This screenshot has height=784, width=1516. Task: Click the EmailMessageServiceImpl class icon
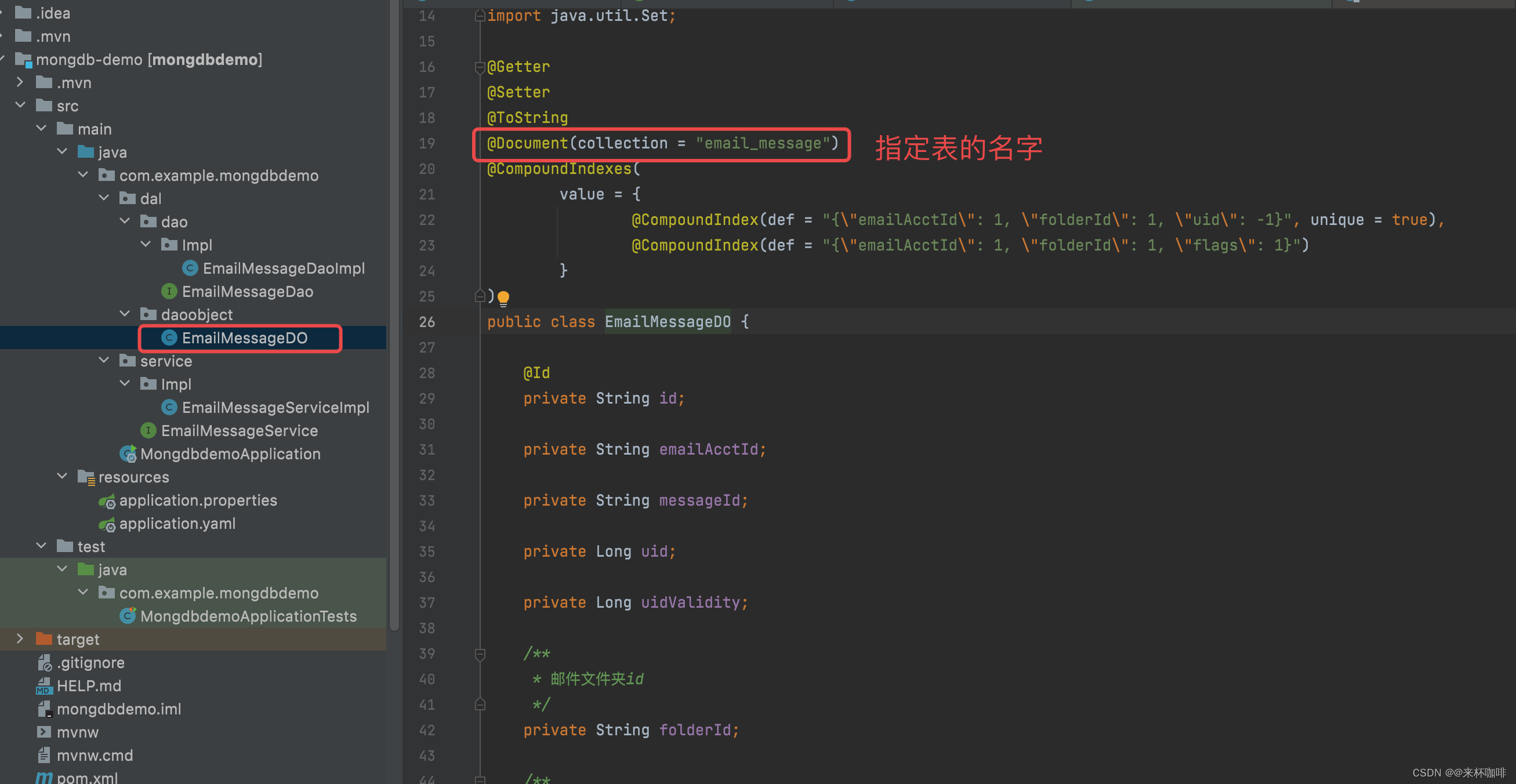coord(169,406)
